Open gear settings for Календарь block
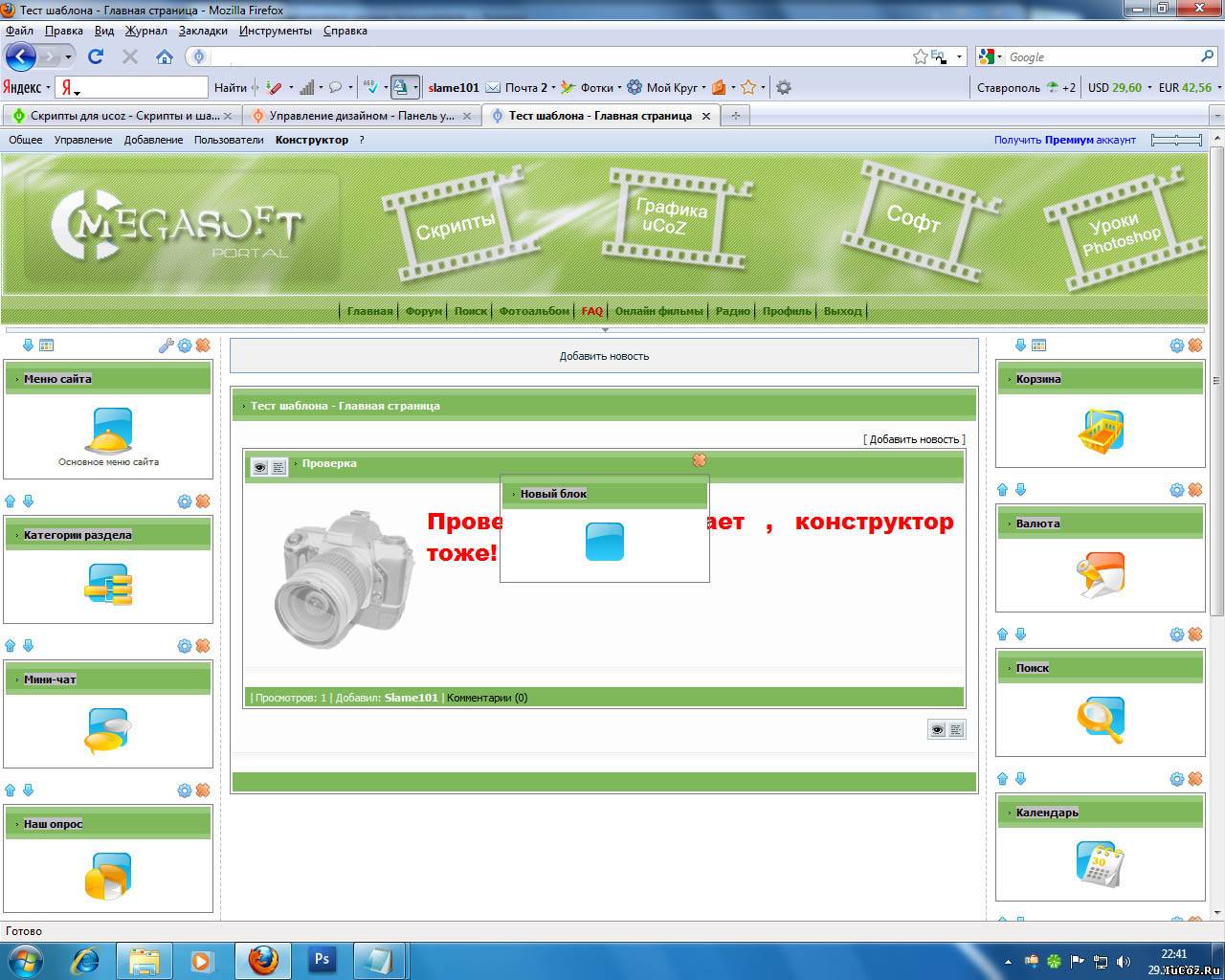 pyautogui.click(x=1177, y=779)
